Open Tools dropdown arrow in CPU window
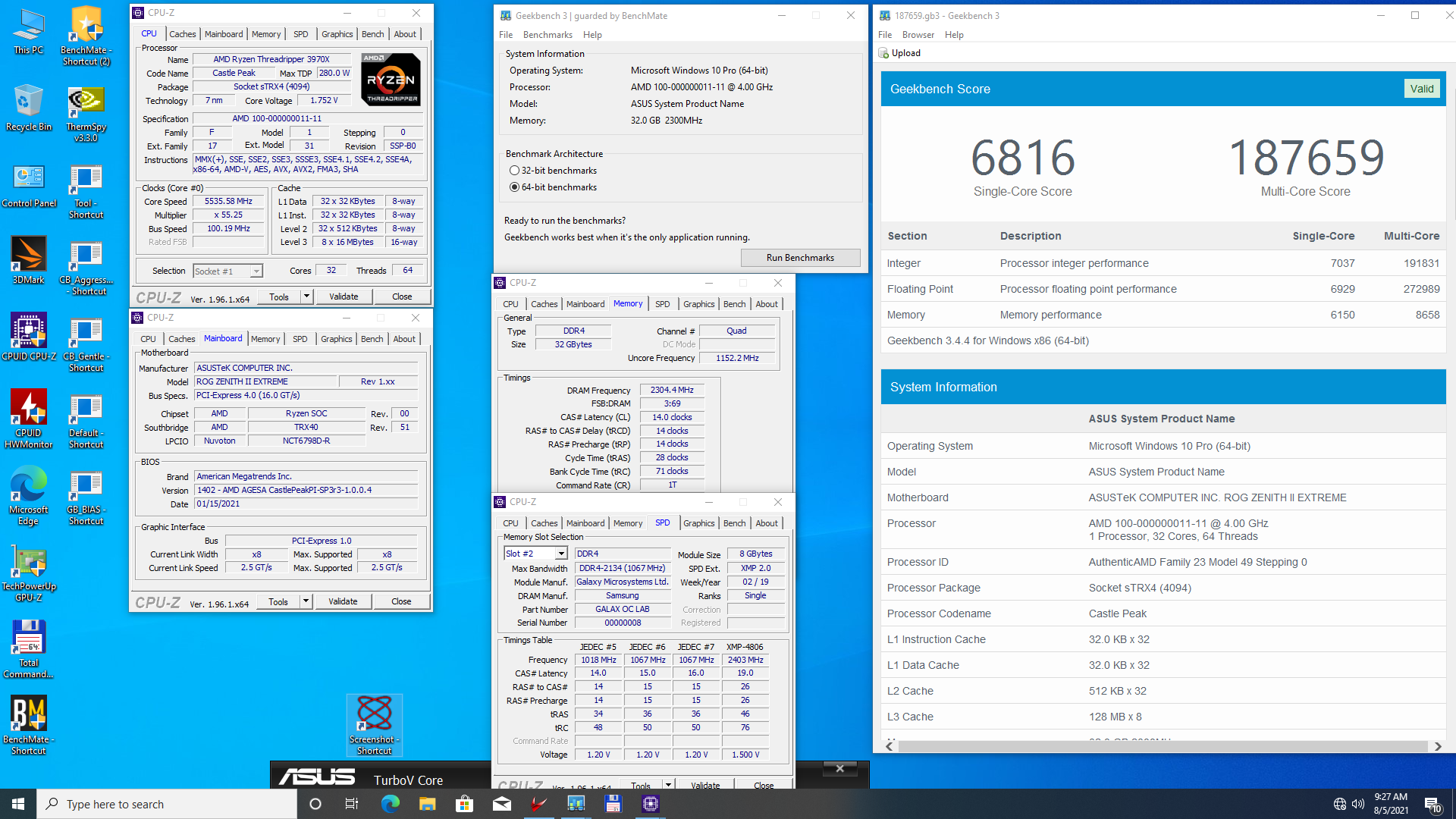This screenshot has width=1456, height=819. point(306,297)
